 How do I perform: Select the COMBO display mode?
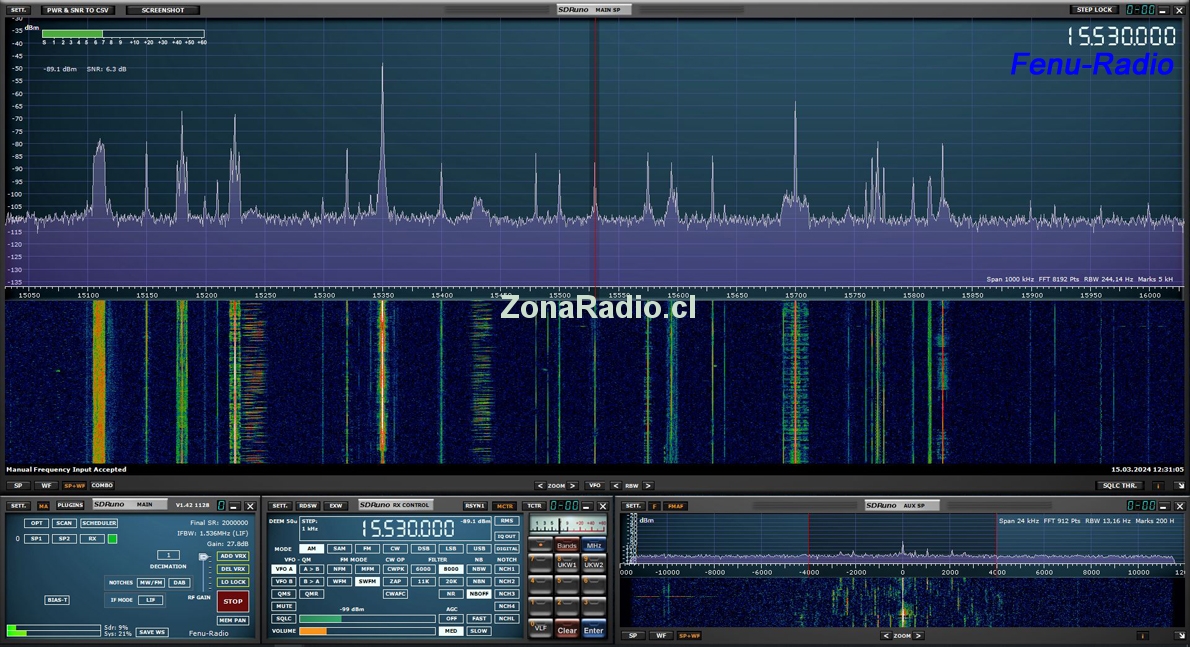click(102, 486)
